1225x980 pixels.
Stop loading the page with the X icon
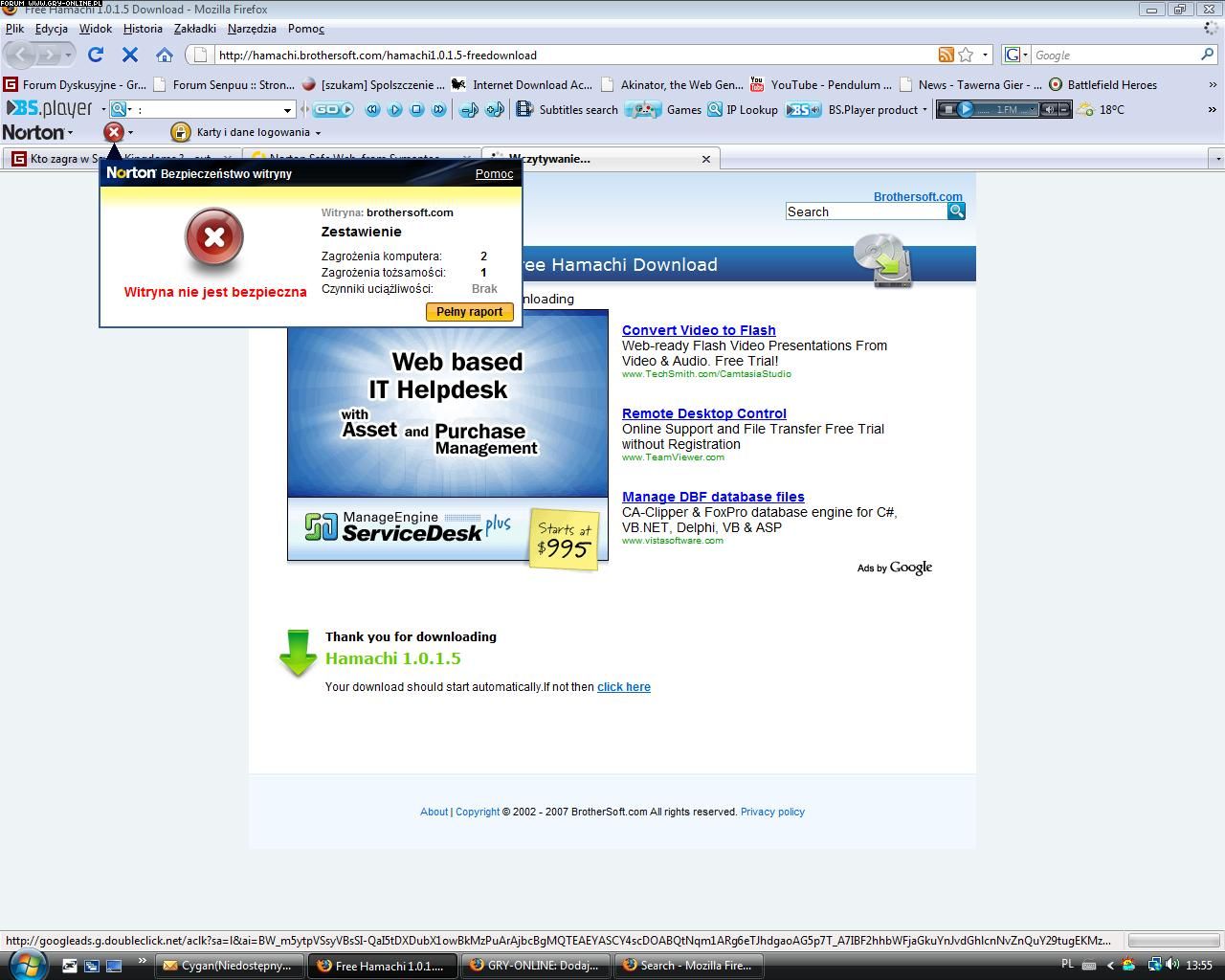[x=130, y=56]
